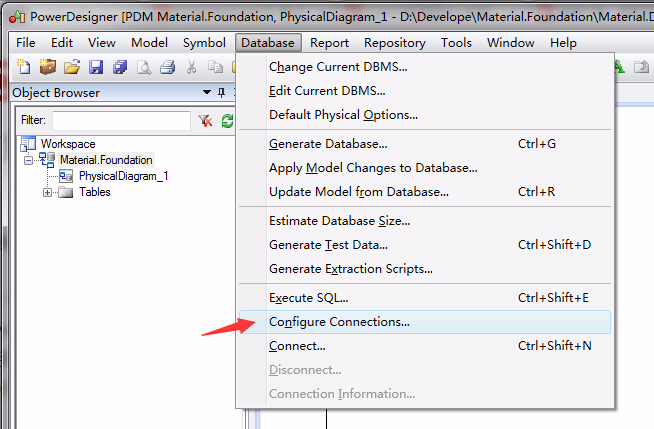The height and width of the screenshot is (429, 654).
Task: Select Generate Test Data entry
Action: click(x=425, y=245)
